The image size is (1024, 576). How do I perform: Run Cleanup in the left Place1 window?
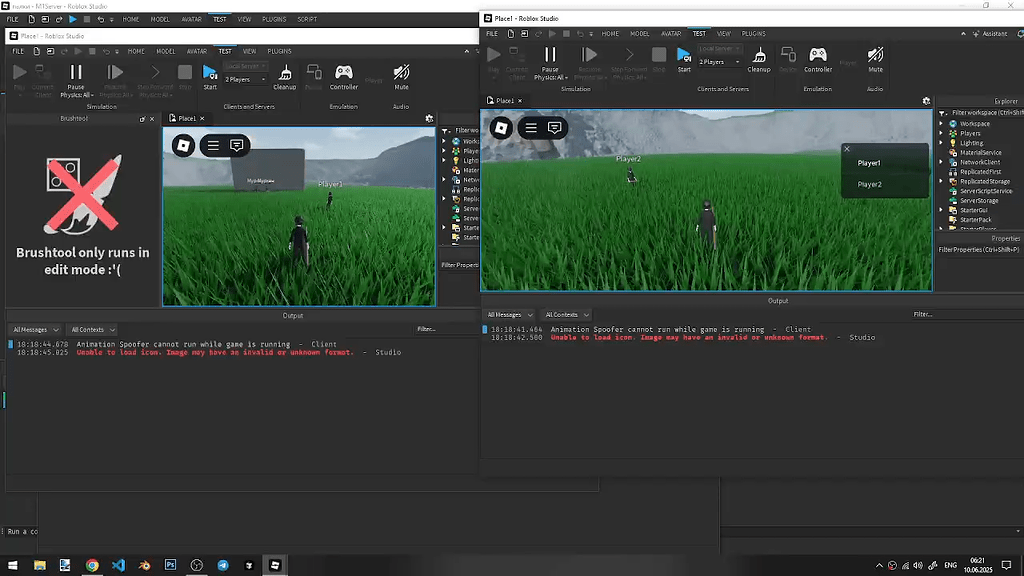[x=285, y=76]
